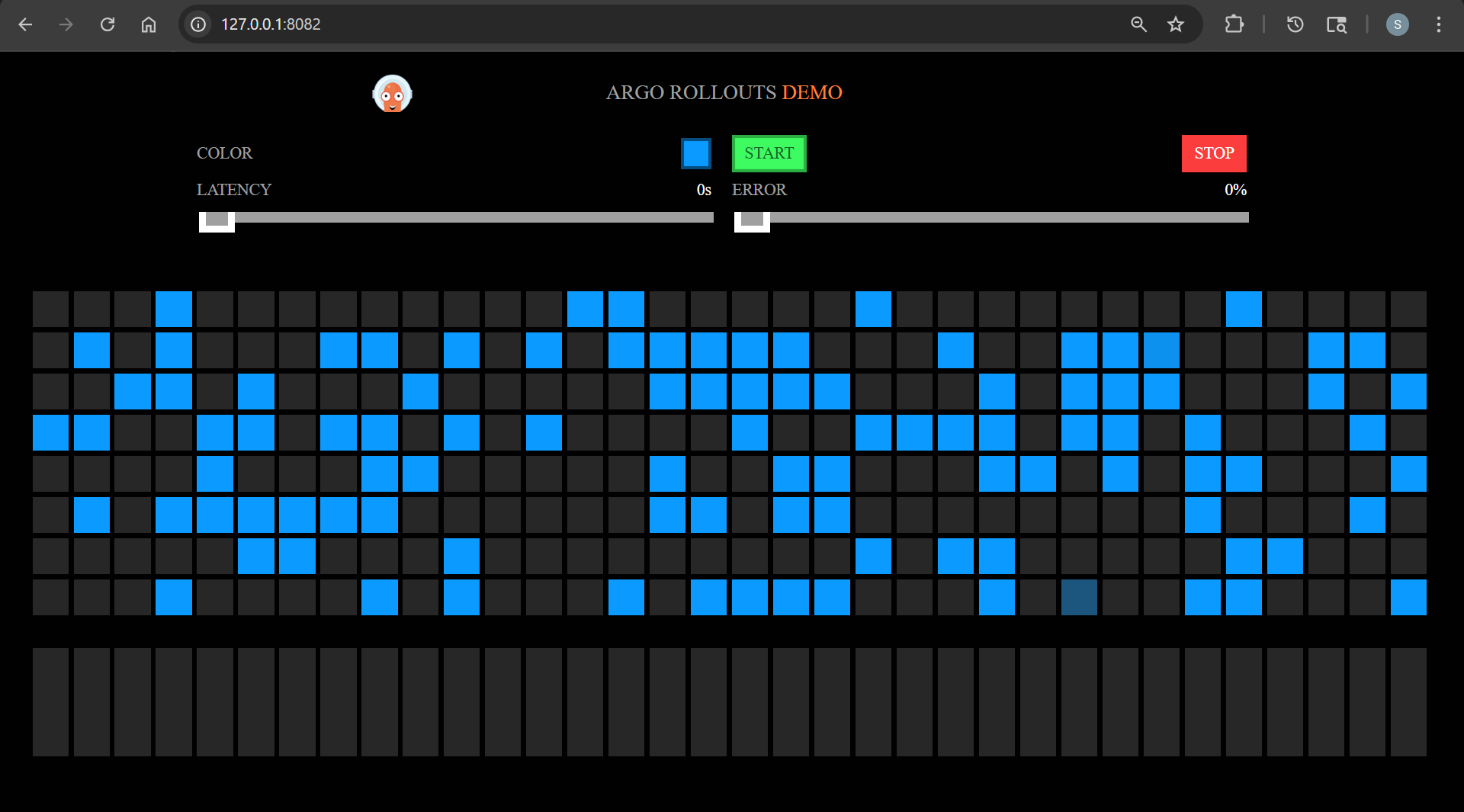The image size is (1464, 812).
Task: Click the faded dark-blue square in the grid
Action: point(1079,597)
